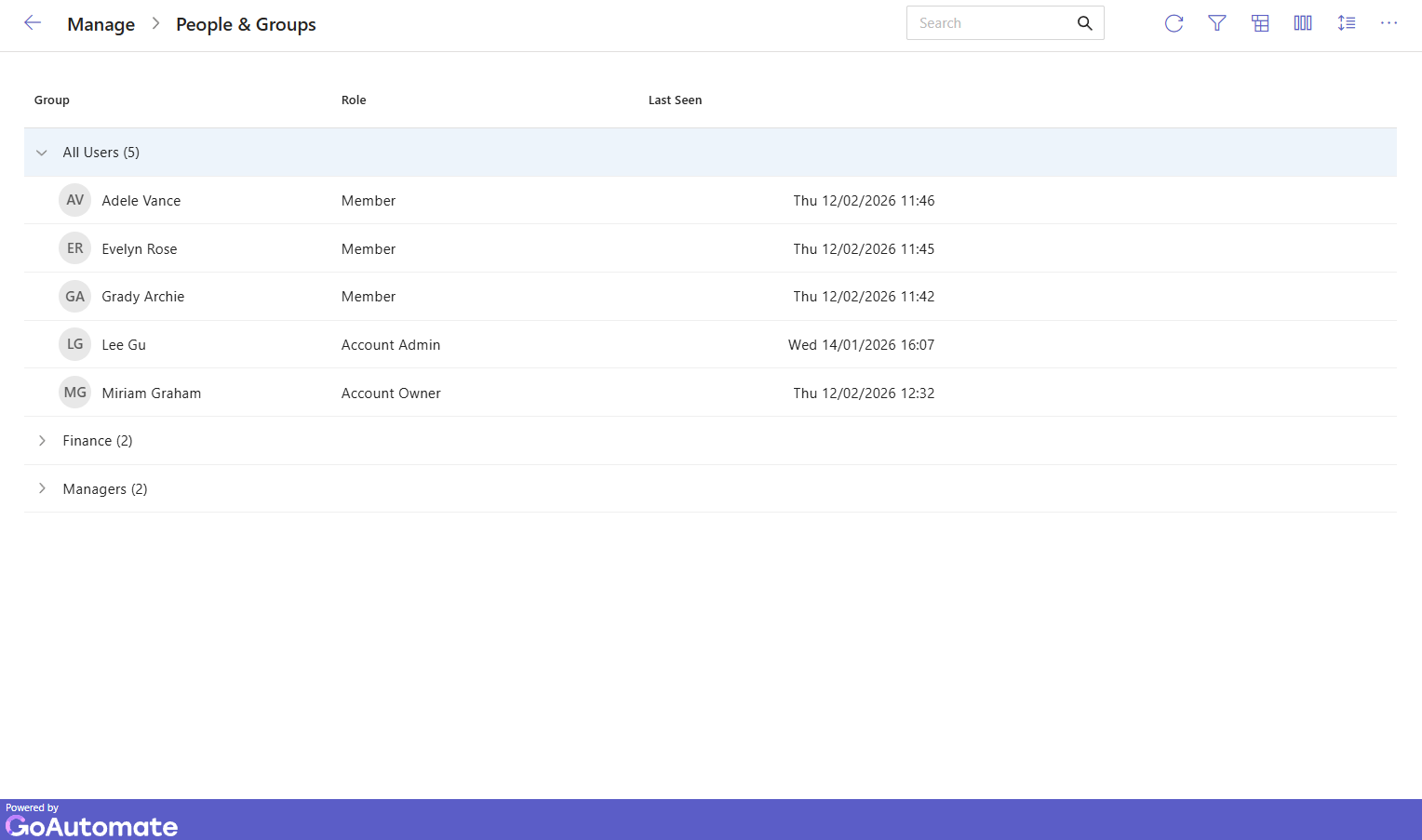The width and height of the screenshot is (1422, 840).
Task: Open the filter funnel icon
Action: click(x=1216, y=23)
